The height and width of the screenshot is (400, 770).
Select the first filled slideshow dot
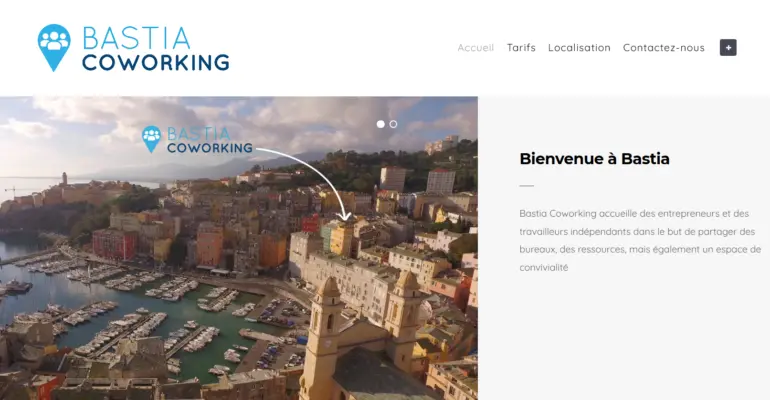(x=381, y=124)
